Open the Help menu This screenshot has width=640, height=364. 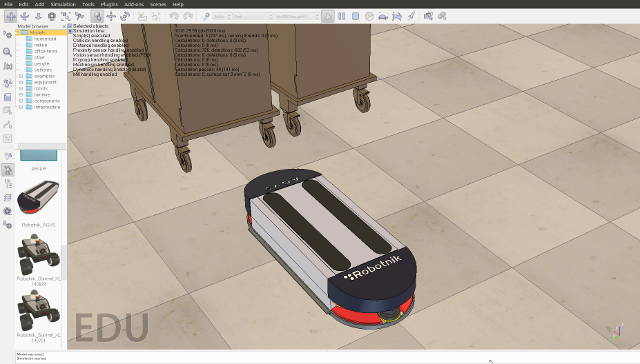click(178, 4)
